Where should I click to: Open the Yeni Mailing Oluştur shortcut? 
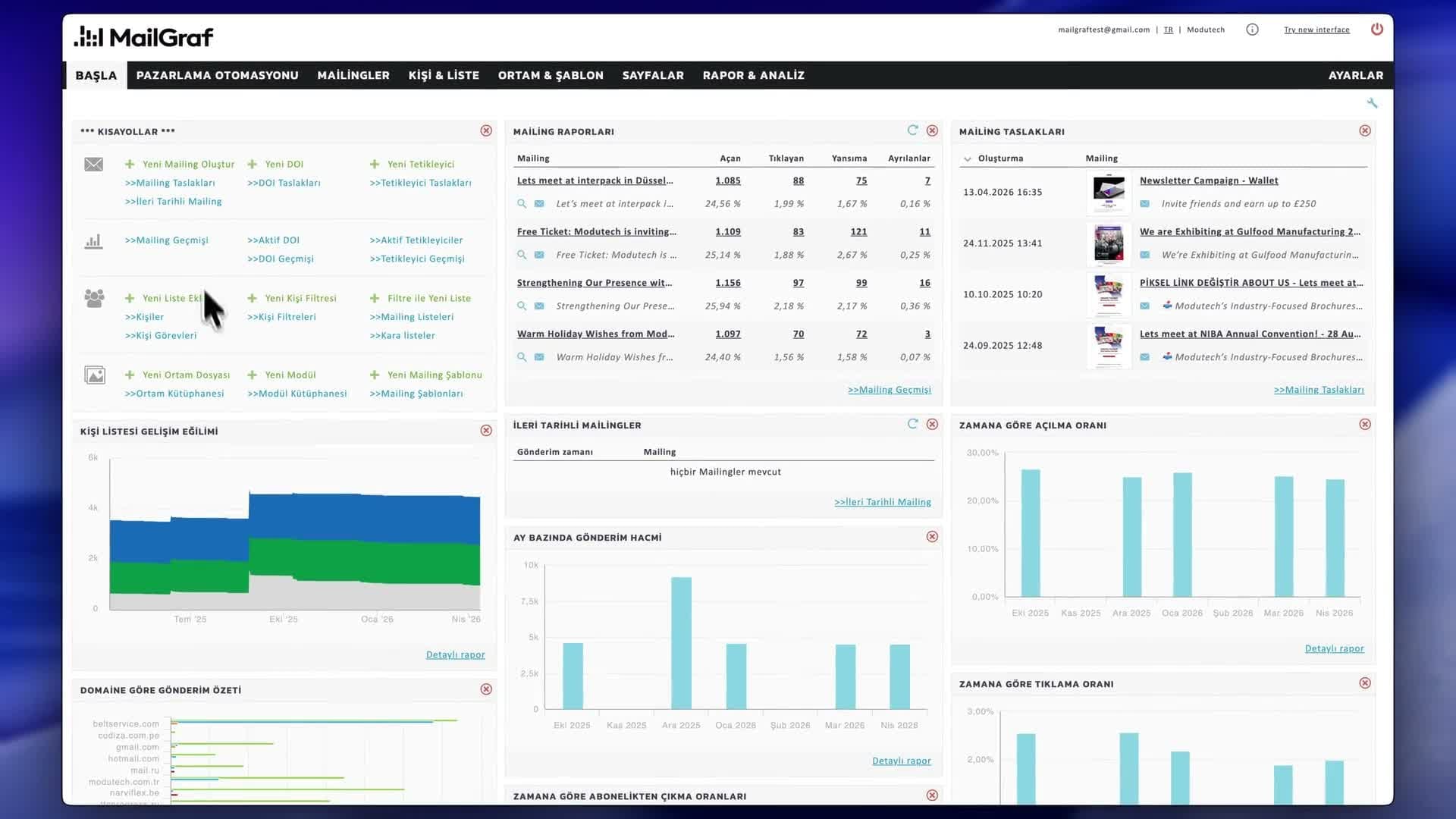click(189, 165)
